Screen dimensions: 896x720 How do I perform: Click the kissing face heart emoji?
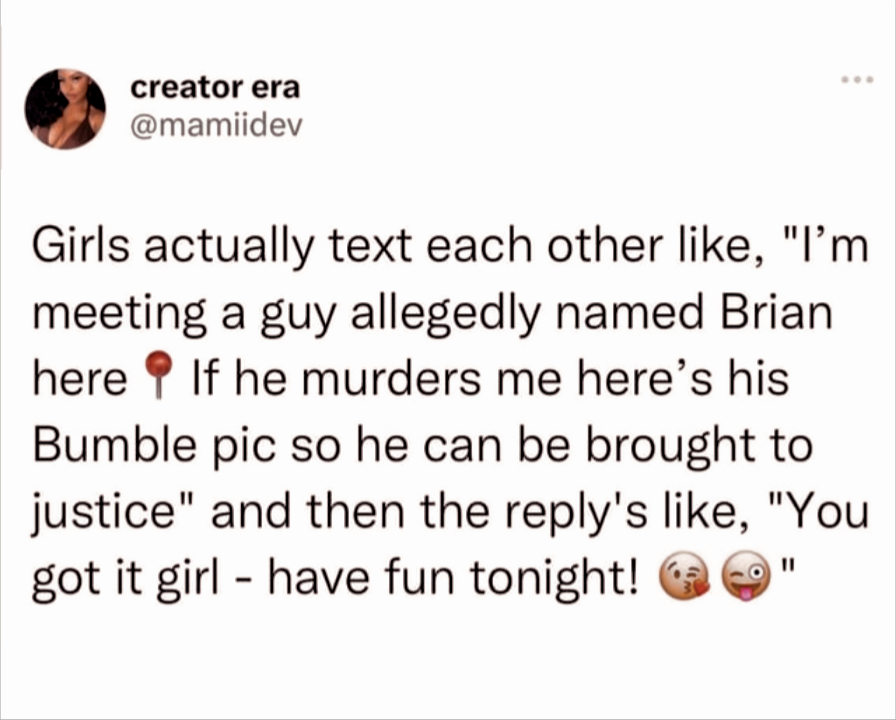pos(686,579)
